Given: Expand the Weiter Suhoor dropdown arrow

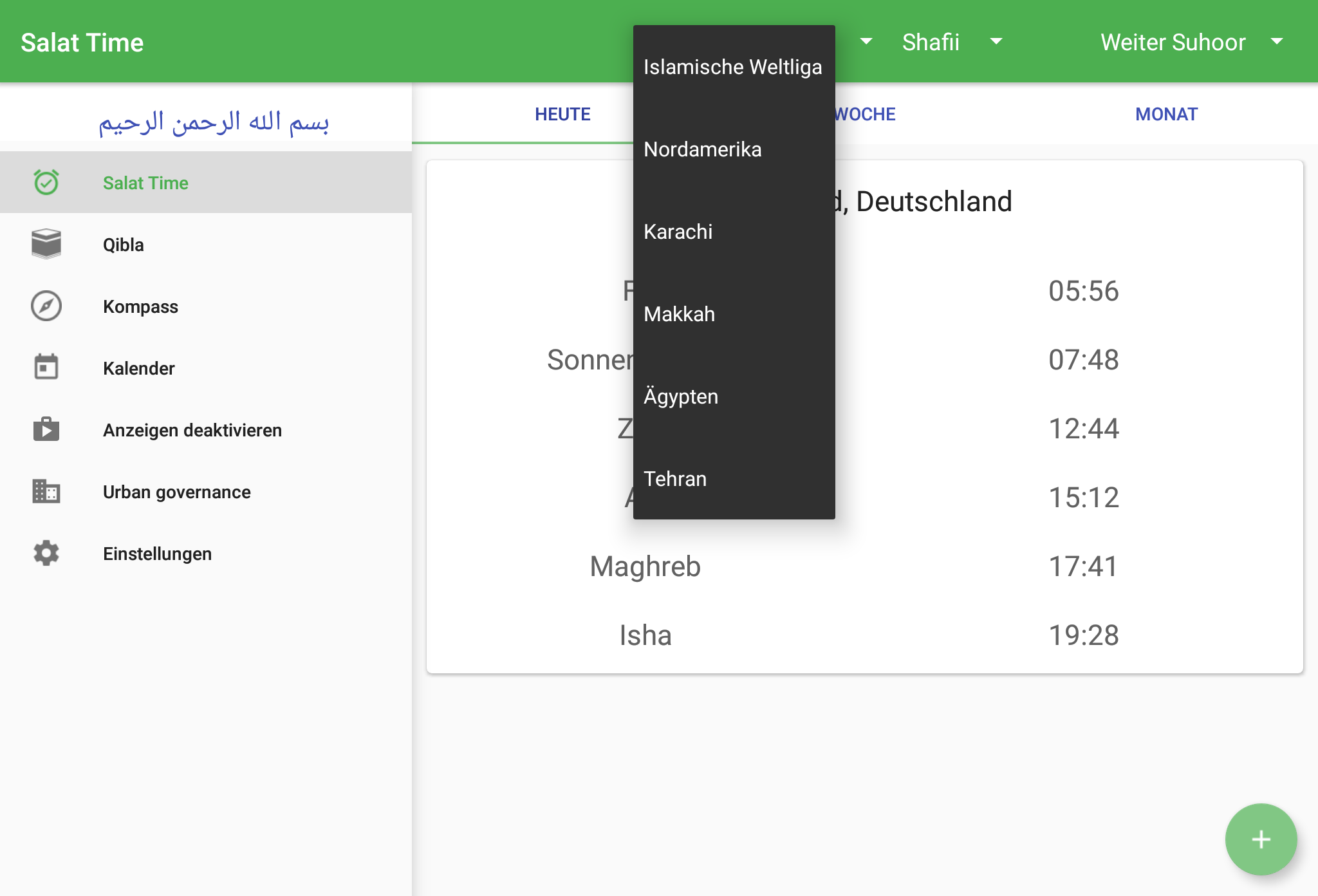Looking at the screenshot, I should coord(1277,42).
